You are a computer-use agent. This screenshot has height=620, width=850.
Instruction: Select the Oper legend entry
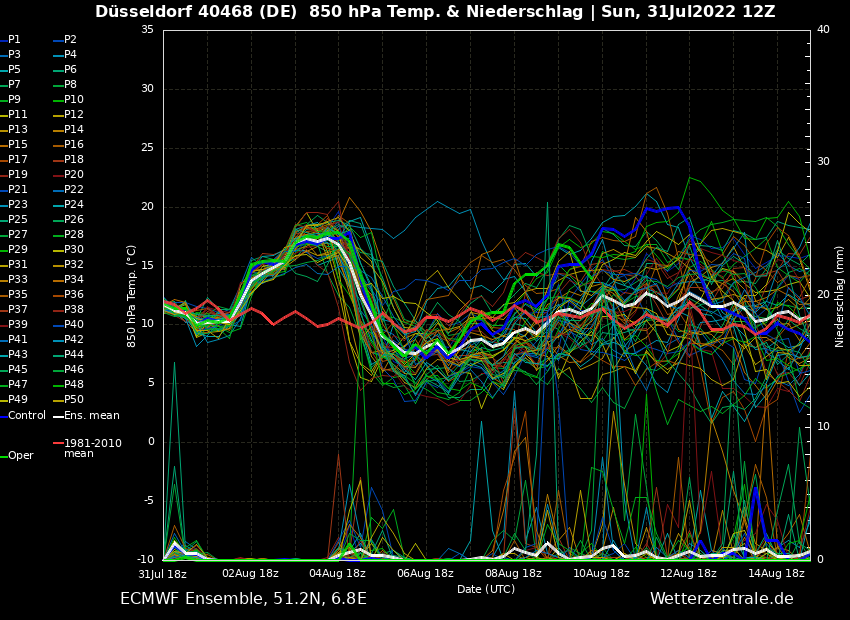21,455
